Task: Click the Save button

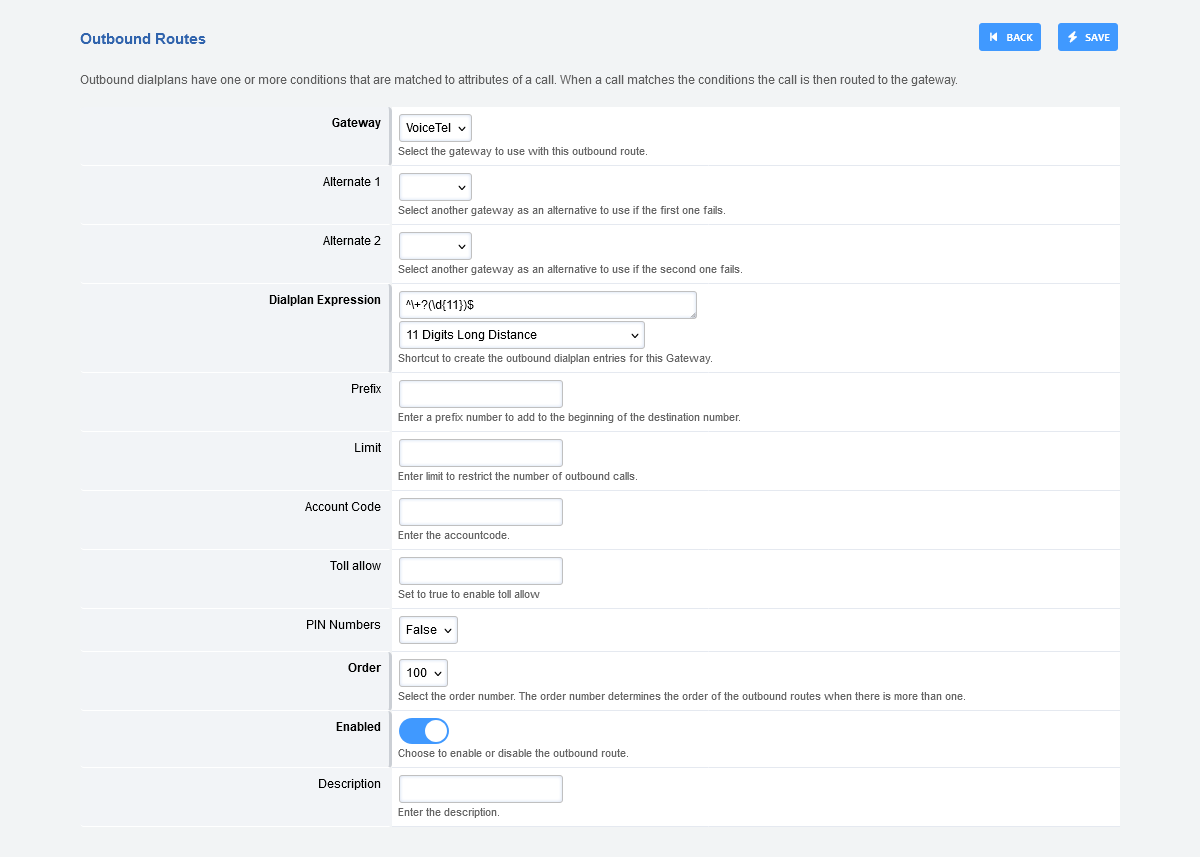Action: click(1087, 37)
